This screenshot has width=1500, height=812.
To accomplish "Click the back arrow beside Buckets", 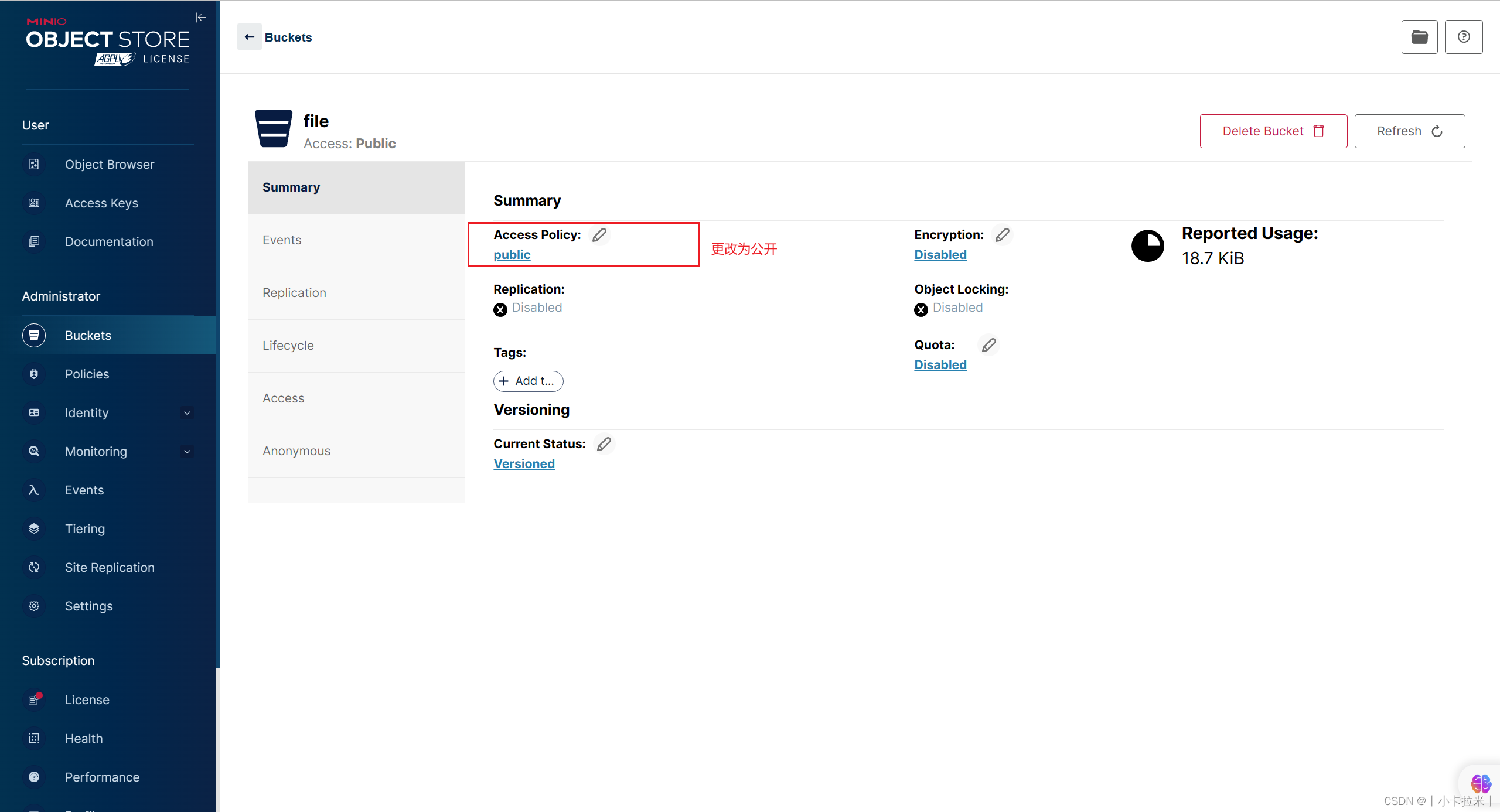I will pos(250,37).
